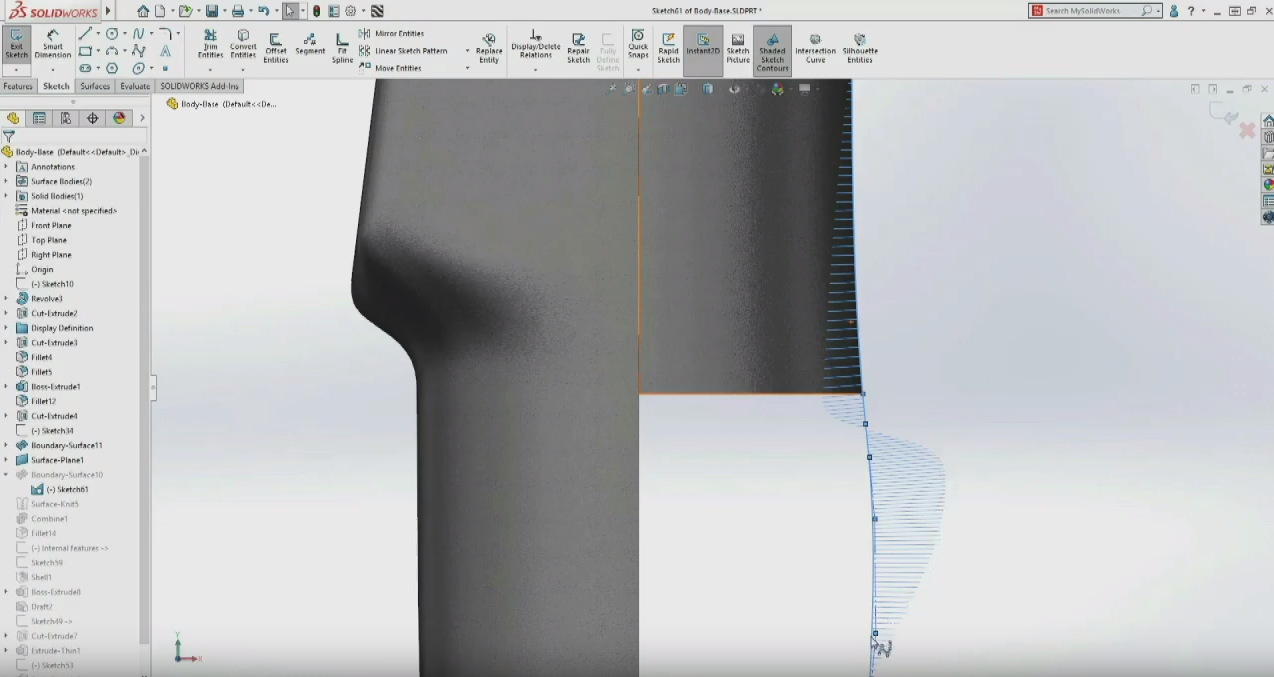Open the ConfigurationManager panel tab
1274x677 pixels.
click(x=66, y=118)
